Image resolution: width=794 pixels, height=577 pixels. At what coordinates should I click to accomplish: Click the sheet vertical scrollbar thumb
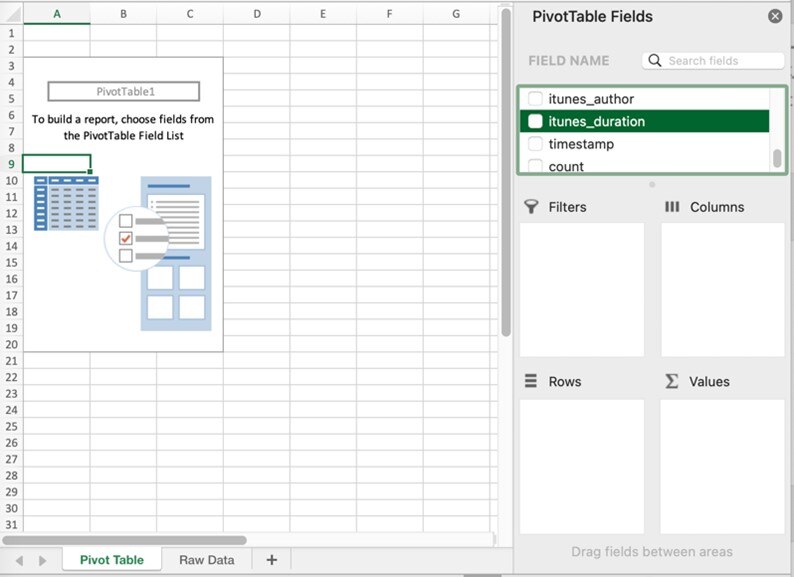point(506,172)
